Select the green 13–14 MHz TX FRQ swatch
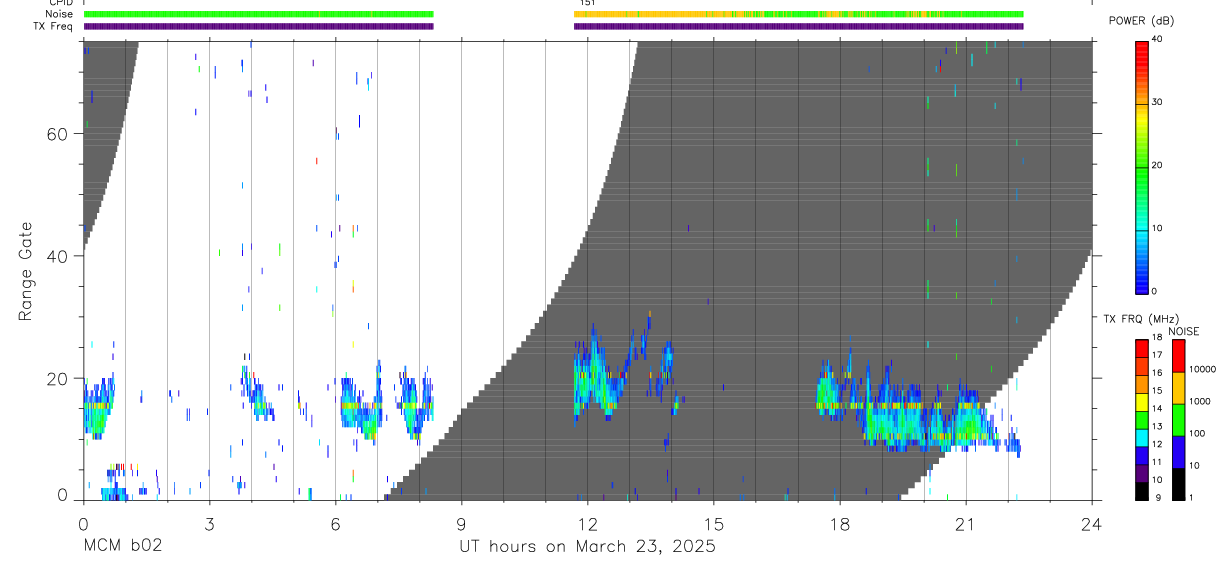This screenshot has height=567, width=1228. pos(1141,420)
